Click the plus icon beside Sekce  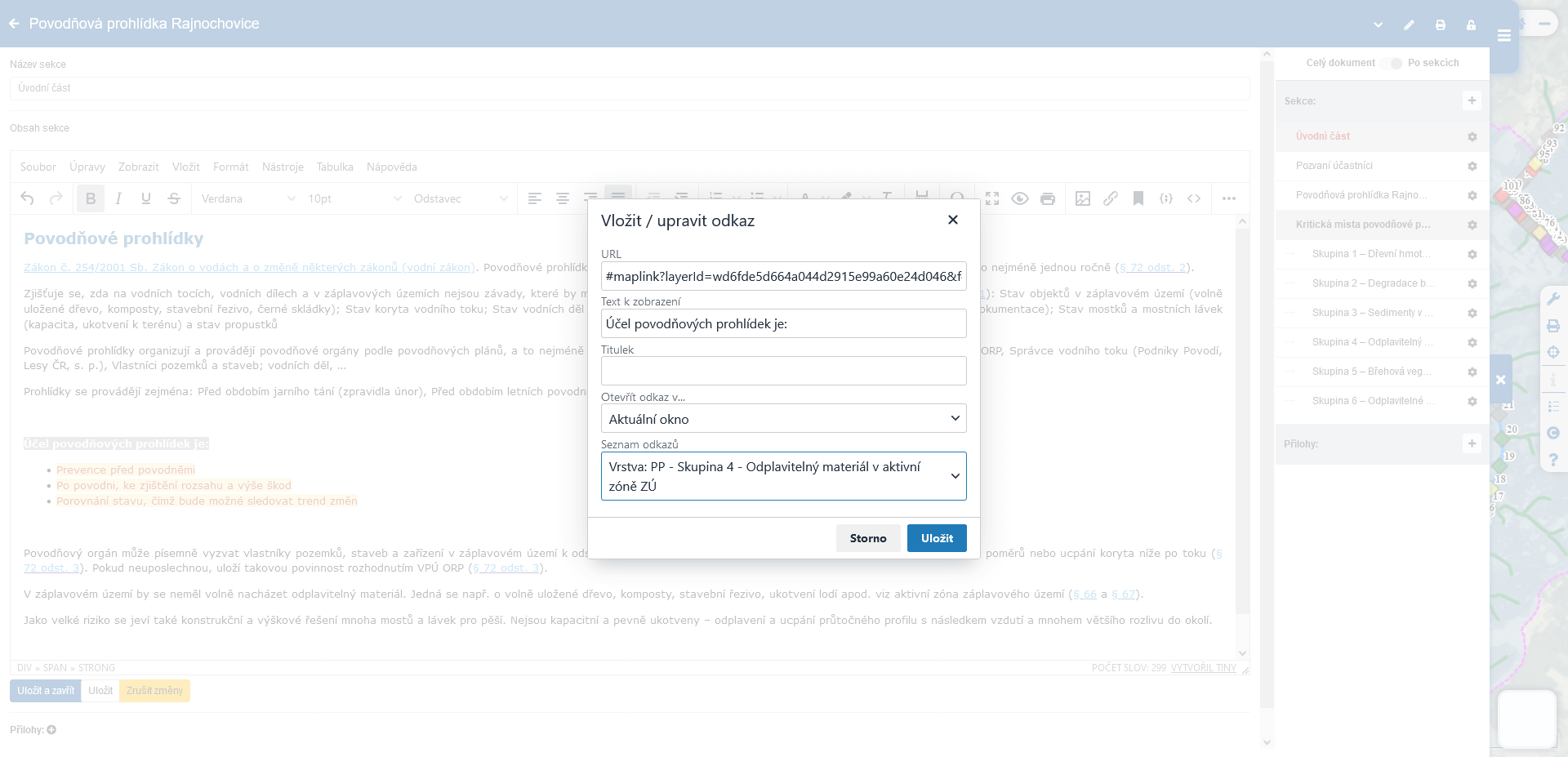point(1472,100)
